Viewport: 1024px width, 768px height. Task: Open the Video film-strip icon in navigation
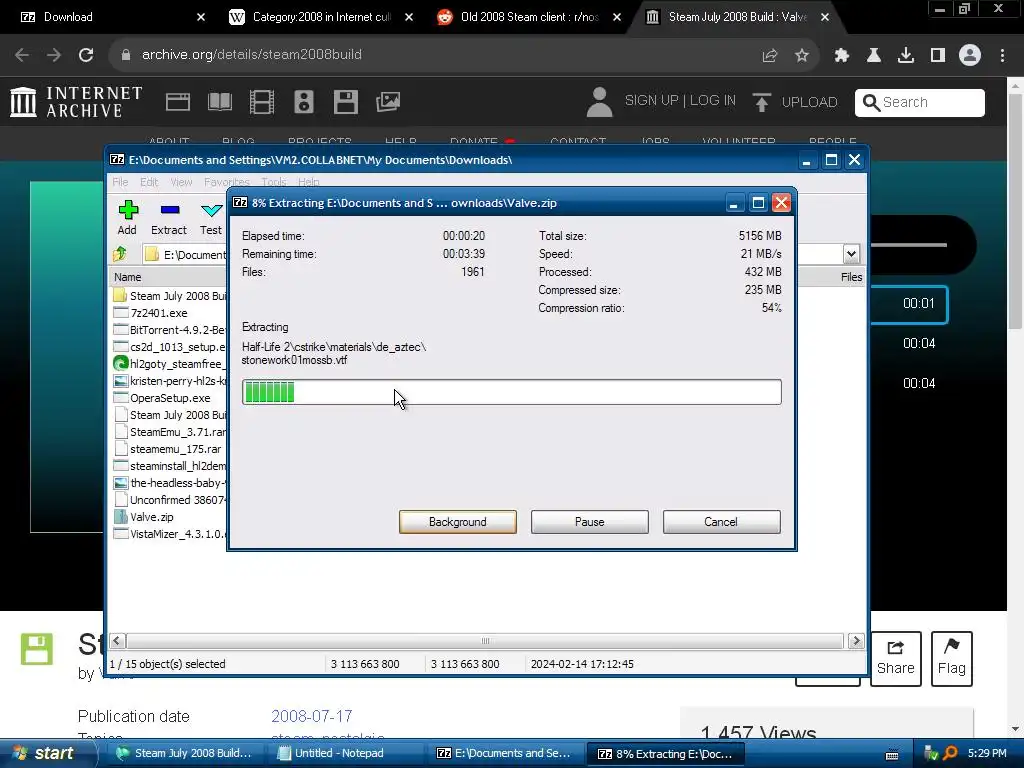coord(262,102)
